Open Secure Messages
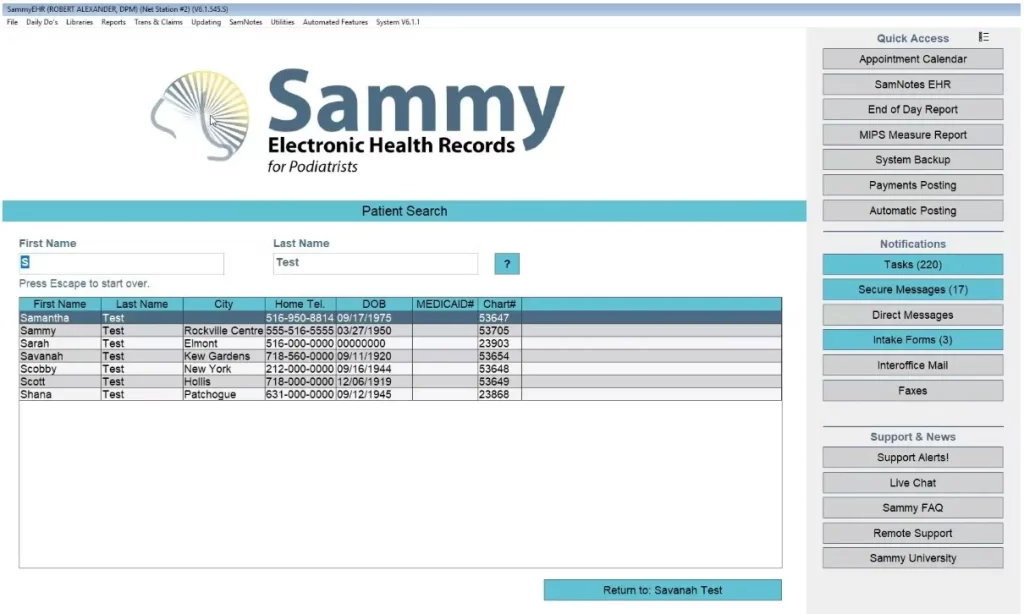1024x614 pixels. coord(911,289)
